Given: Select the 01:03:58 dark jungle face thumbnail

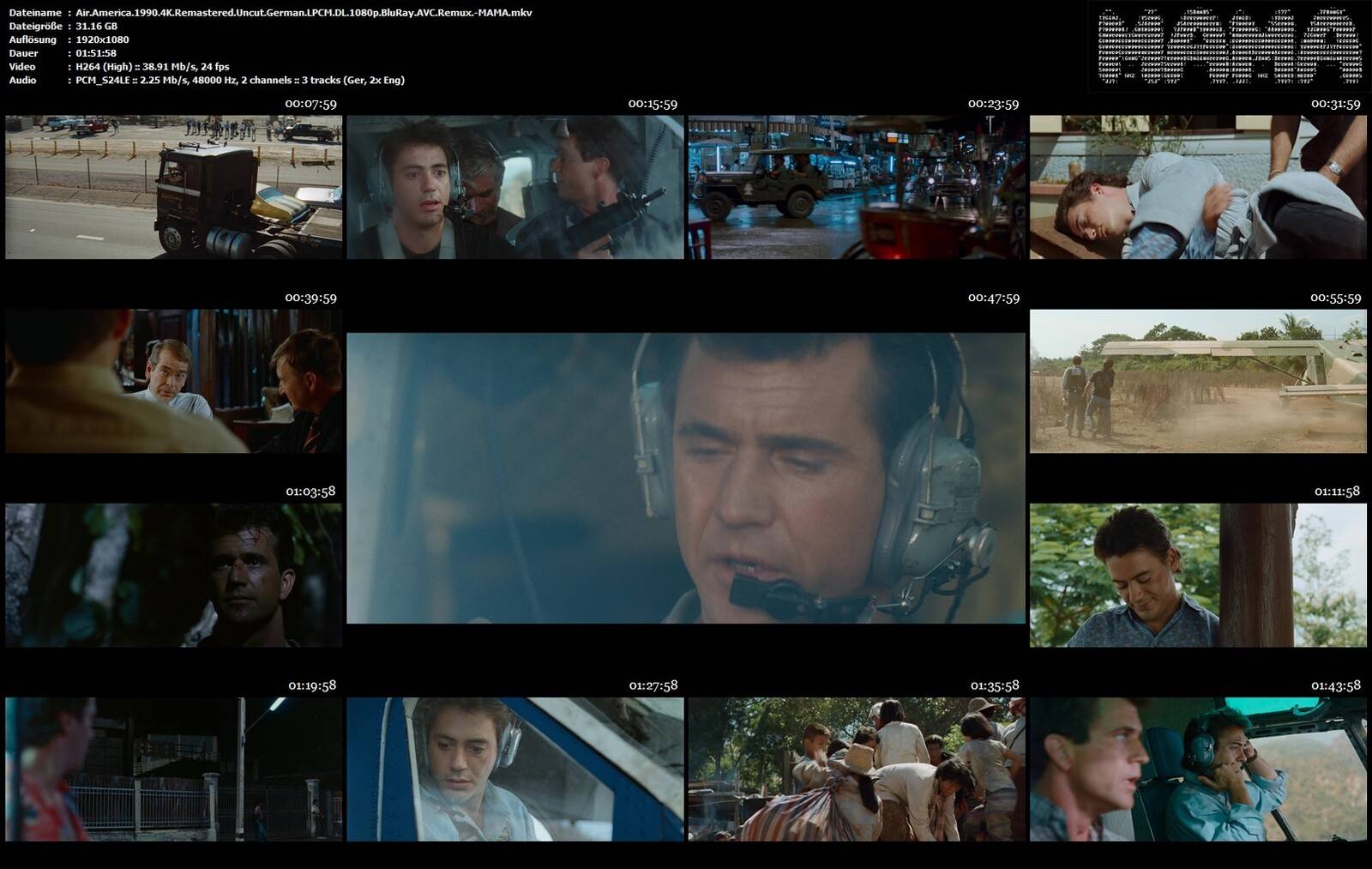Looking at the screenshot, I should (x=173, y=575).
